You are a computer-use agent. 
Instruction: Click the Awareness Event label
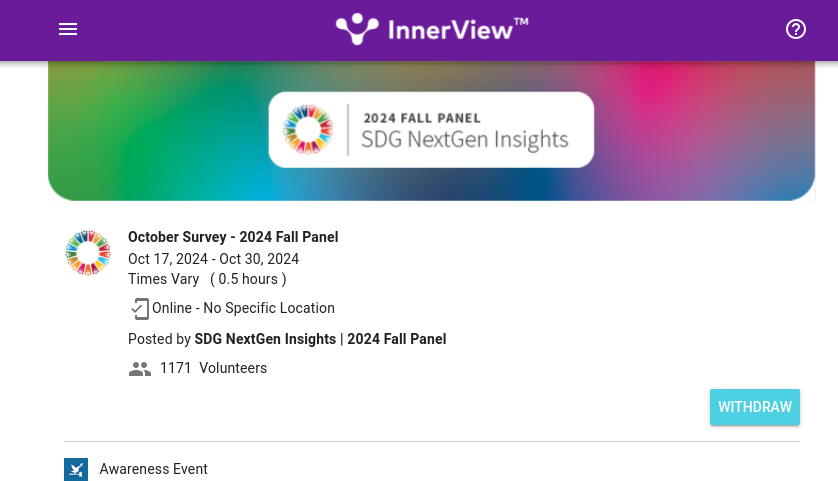click(154, 469)
